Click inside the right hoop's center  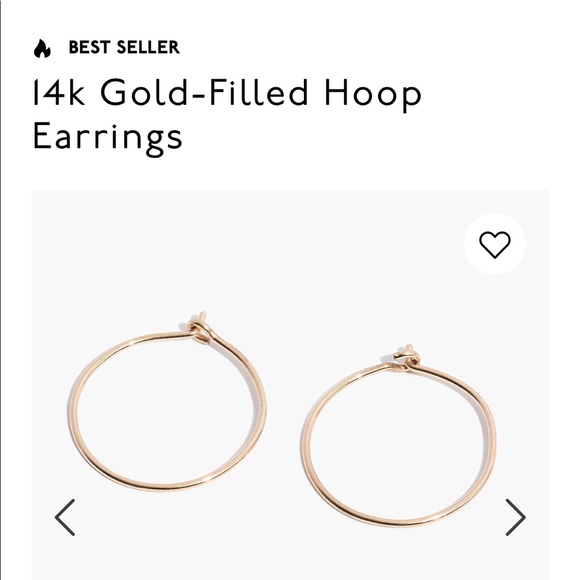coord(398,444)
